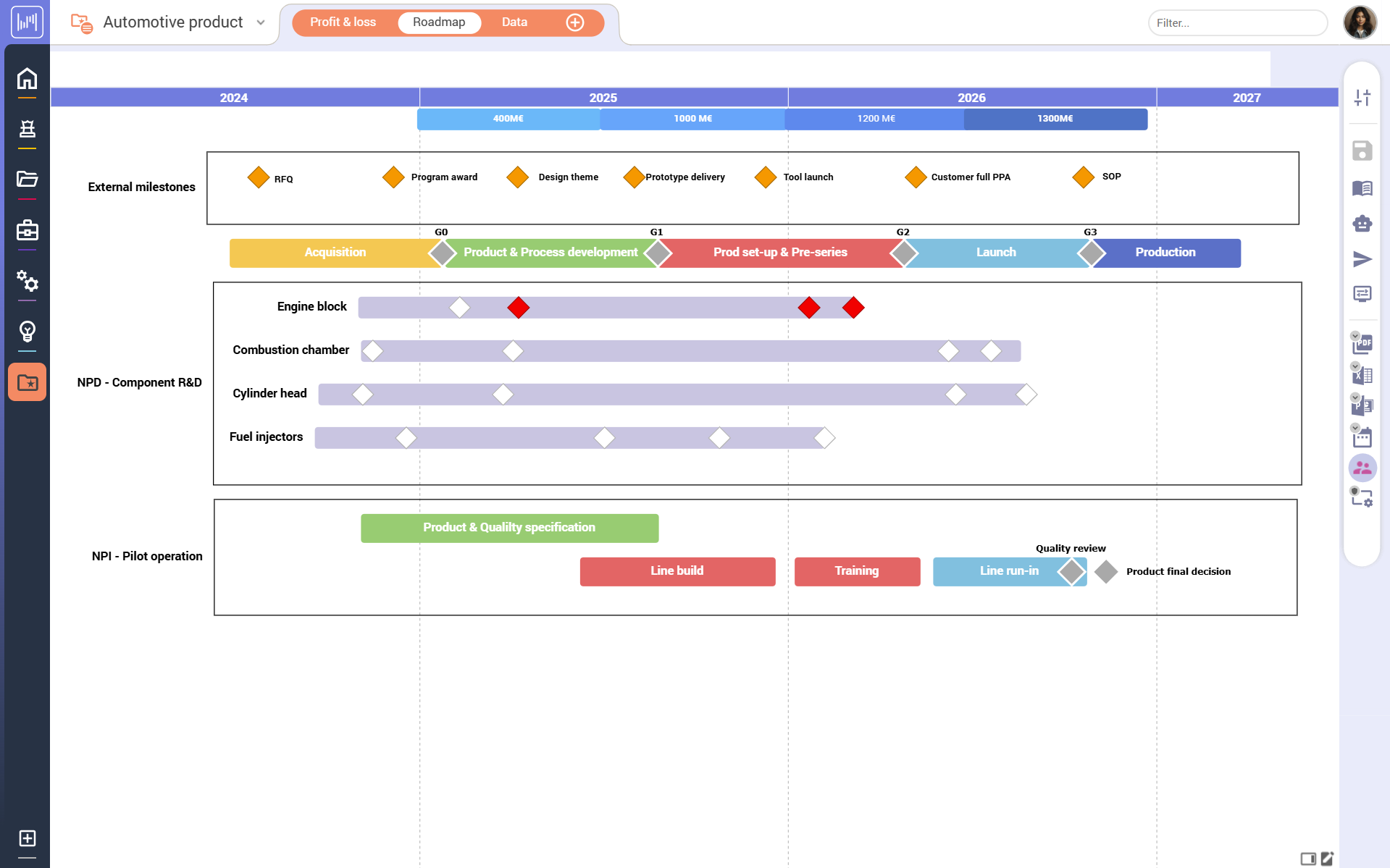Image resolution: width=1390 pixels, height=868 pixels.
Task: Add a new tab with the plus button
Action: coord(574,22)
